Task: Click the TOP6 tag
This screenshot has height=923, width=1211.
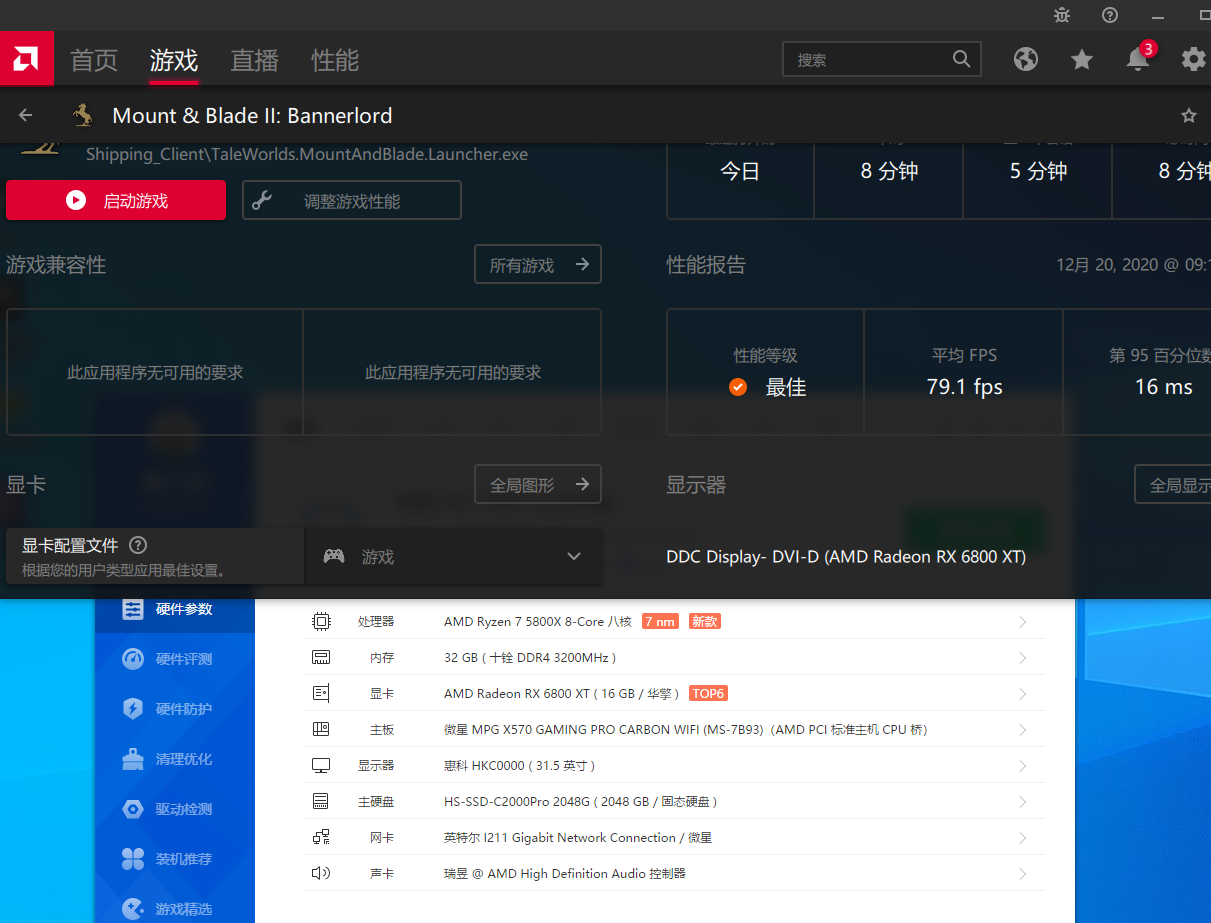Action: [x=708, y=693]
